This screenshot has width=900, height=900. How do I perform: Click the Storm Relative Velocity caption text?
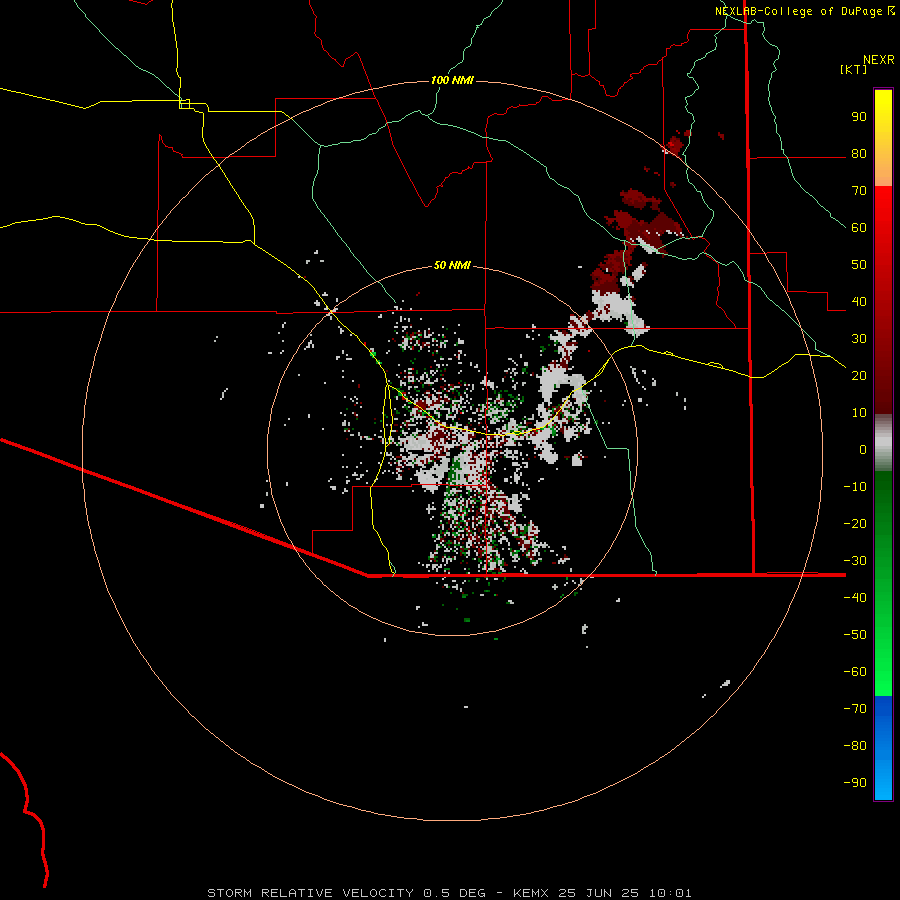point(449,893)
